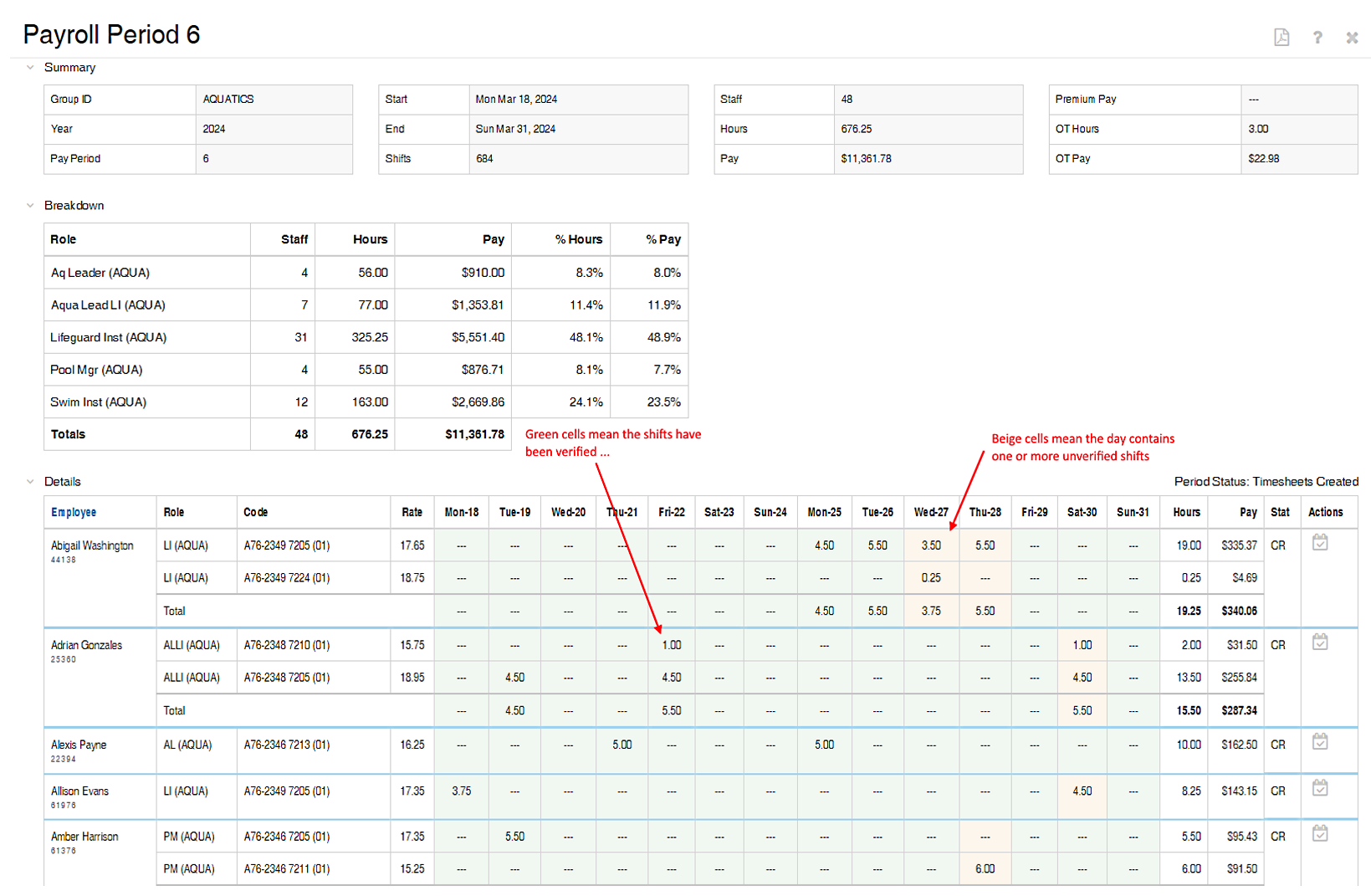
Task: Select employee Allison Evans
Action: [79, 791]
